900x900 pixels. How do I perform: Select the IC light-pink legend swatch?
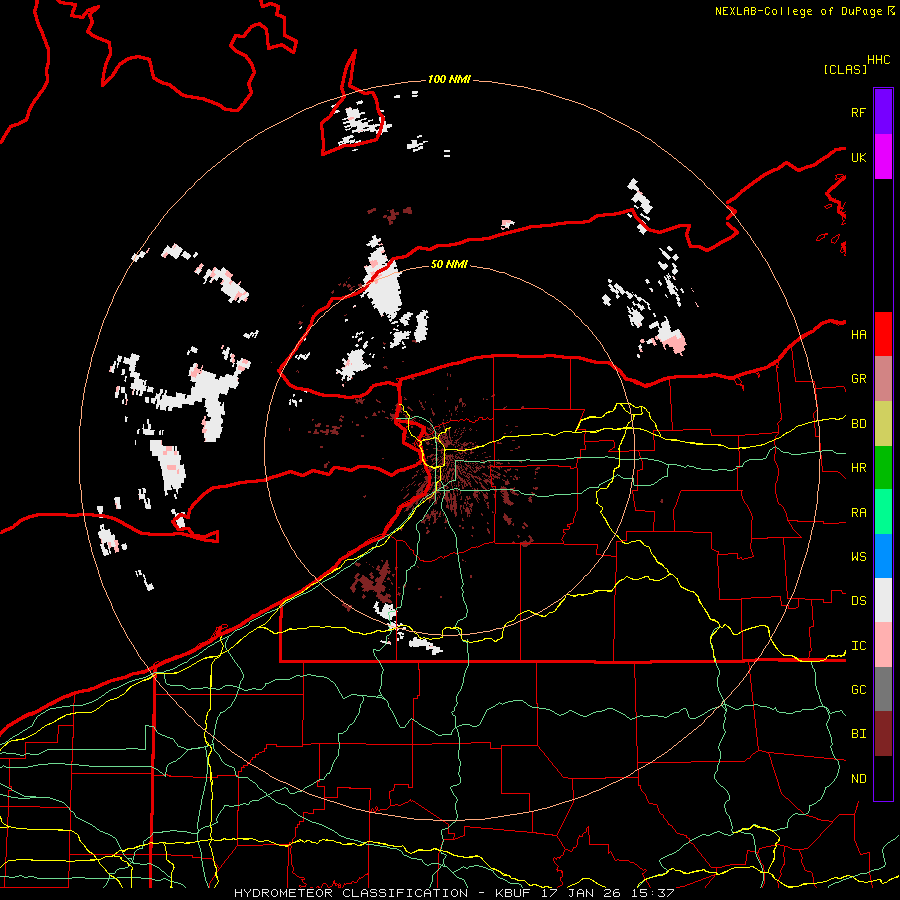tap(883, 645)
